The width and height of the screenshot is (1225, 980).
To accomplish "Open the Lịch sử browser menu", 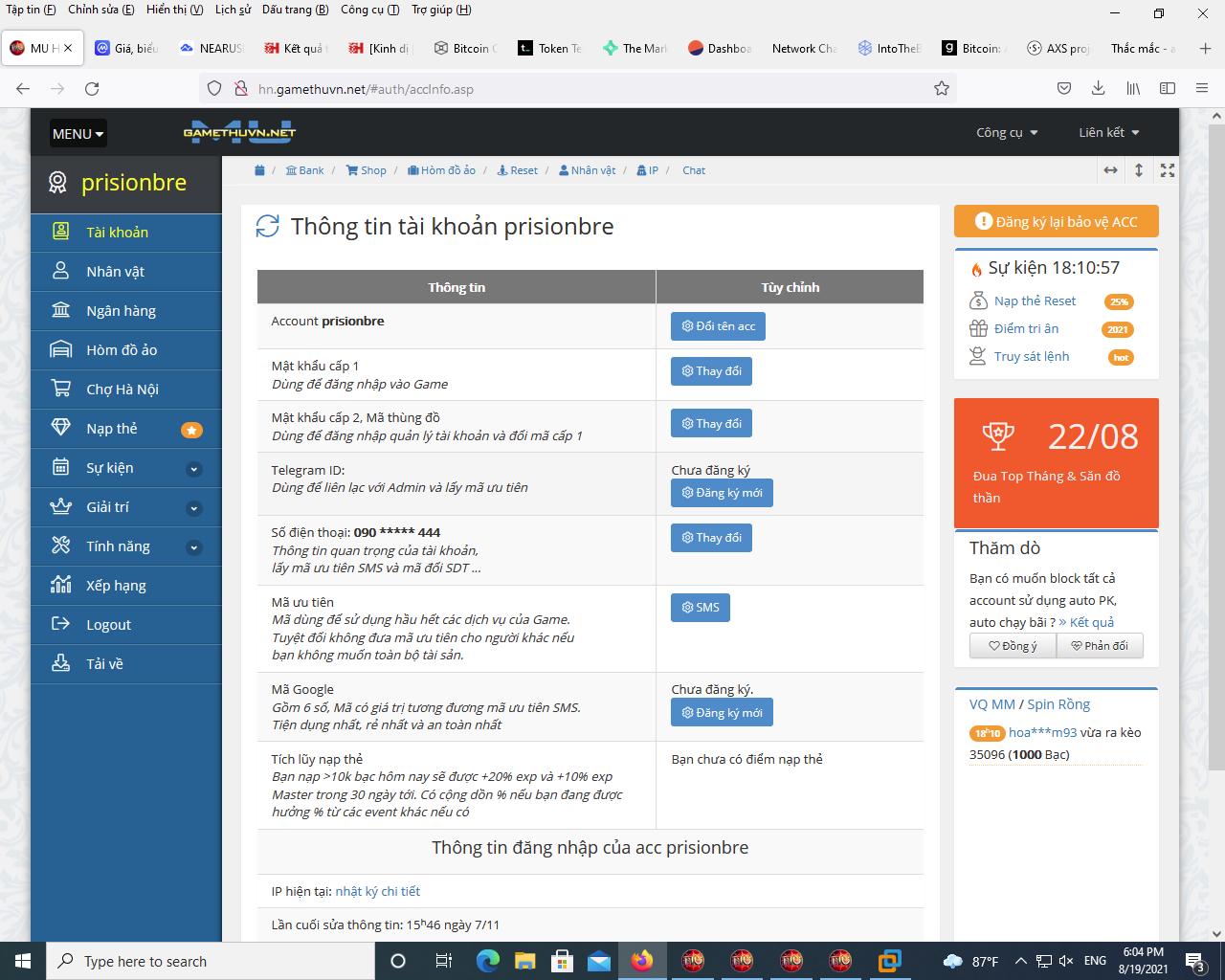I will point(233,10).
